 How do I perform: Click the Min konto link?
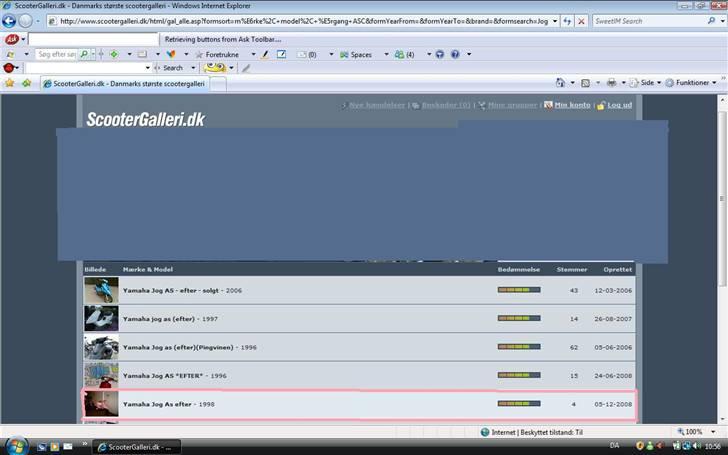[572, 105]
